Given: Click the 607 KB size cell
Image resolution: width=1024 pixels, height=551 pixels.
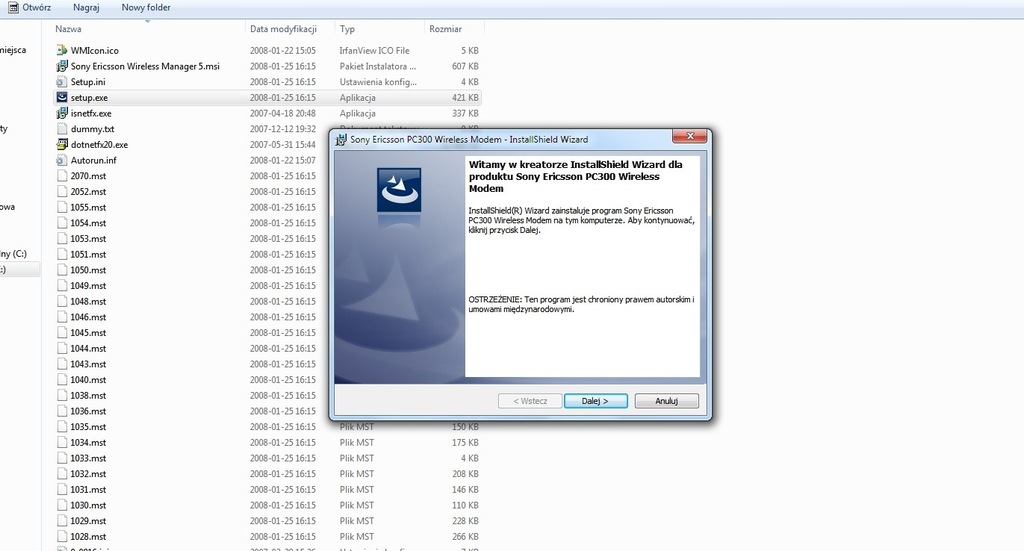Looking at the screenshot, I should click(465, 66).
